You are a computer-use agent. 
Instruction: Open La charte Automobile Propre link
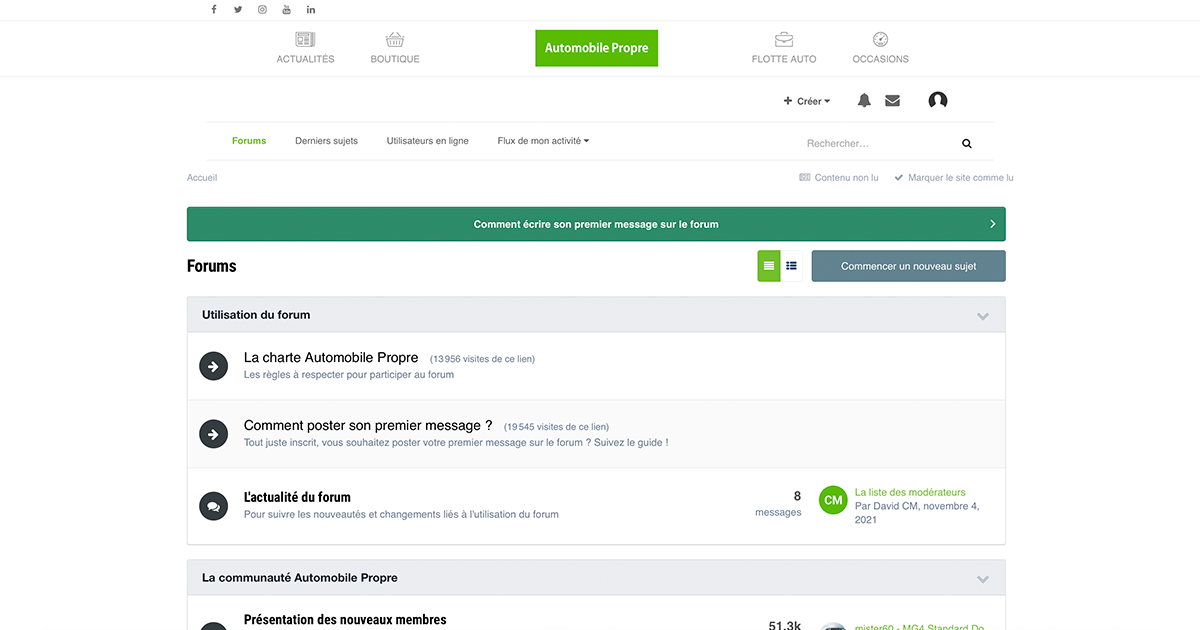[331, 357]
